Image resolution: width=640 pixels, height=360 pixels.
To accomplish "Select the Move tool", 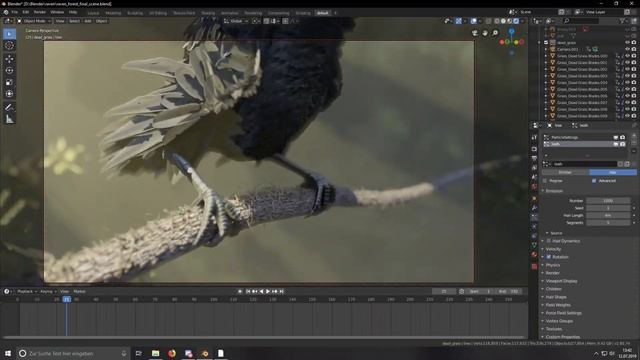I will [9, 58].
